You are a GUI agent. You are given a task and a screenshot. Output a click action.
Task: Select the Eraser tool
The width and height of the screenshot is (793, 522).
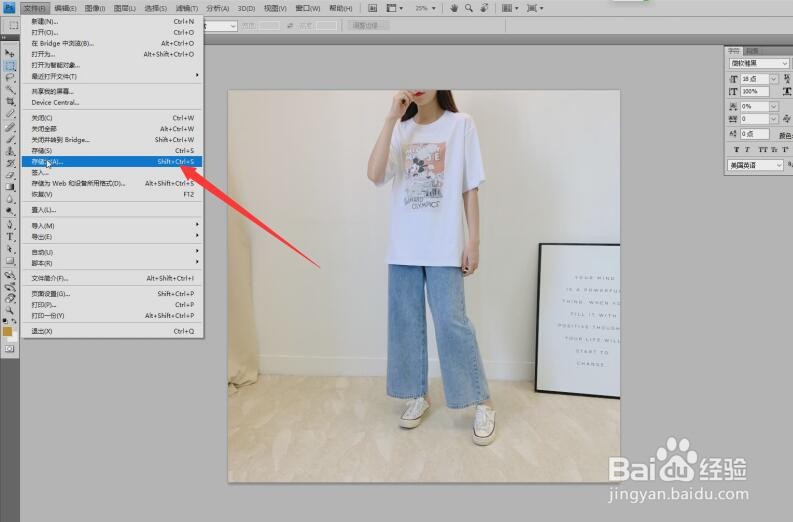click(10, 175)
